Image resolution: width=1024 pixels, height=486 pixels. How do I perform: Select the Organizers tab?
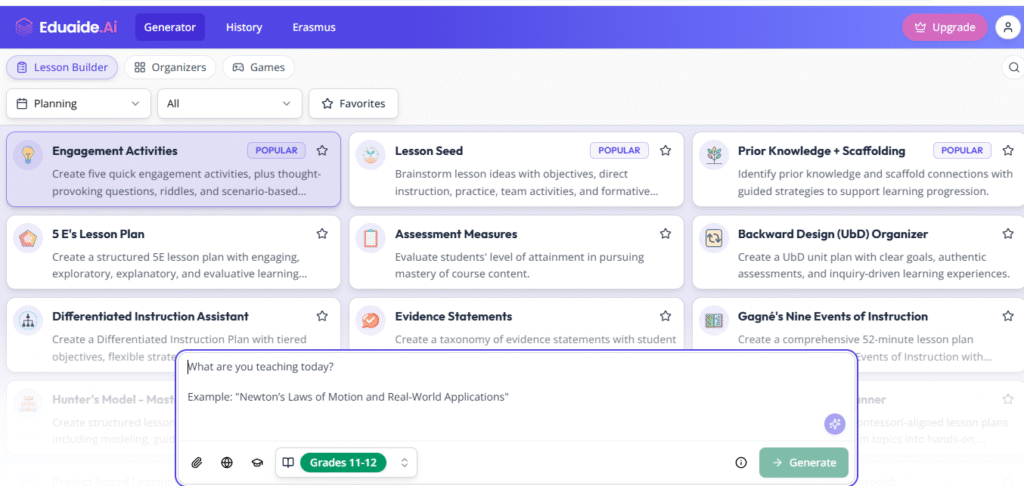tap(170, 67)
